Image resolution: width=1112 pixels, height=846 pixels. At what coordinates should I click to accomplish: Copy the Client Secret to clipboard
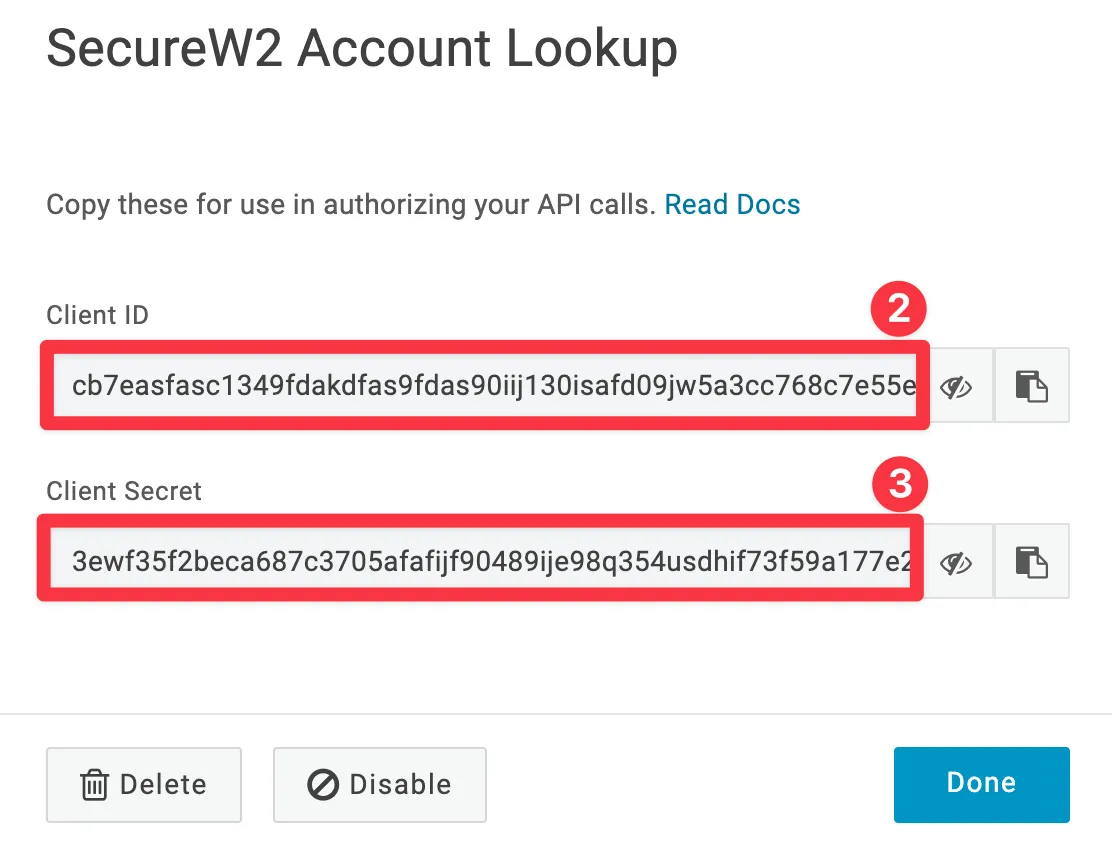(1032, 562)
